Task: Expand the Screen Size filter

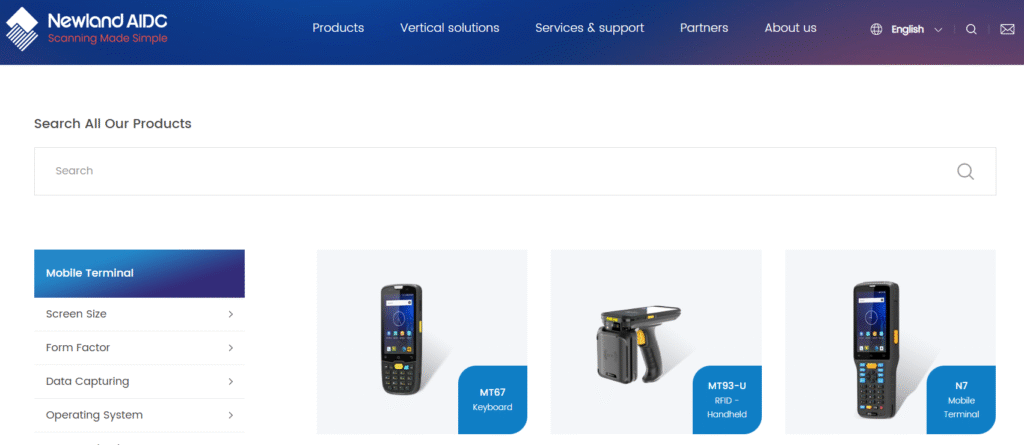Action: pos(139,314)
